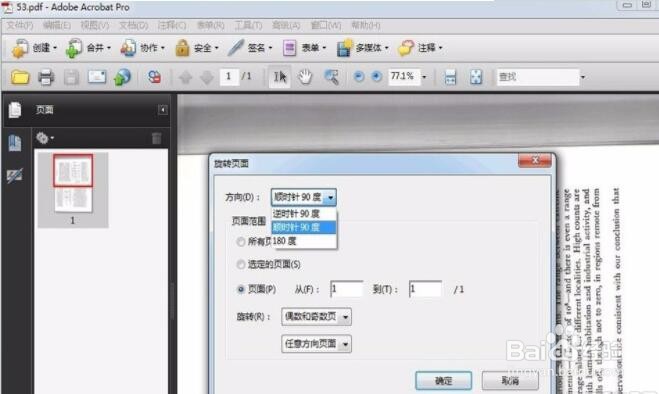Open the 多媒体 (Multimedia) toolbar menu
Image resolution: width=659 pixels, height=394 pixels.
click(x=362, y=48)
